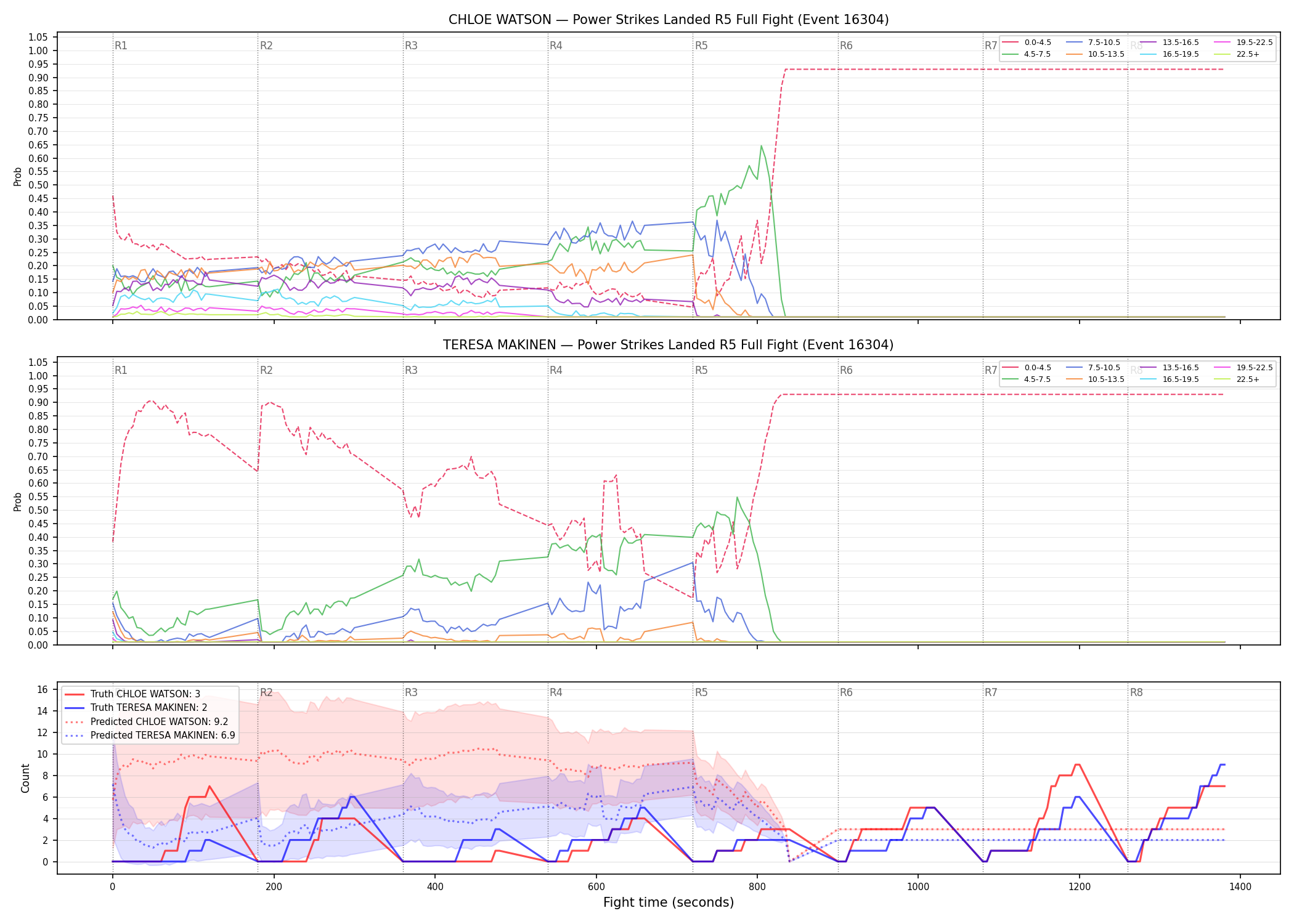
Task: Click the 'Fight time (seconds)' axis label
Action: point(669,902)
